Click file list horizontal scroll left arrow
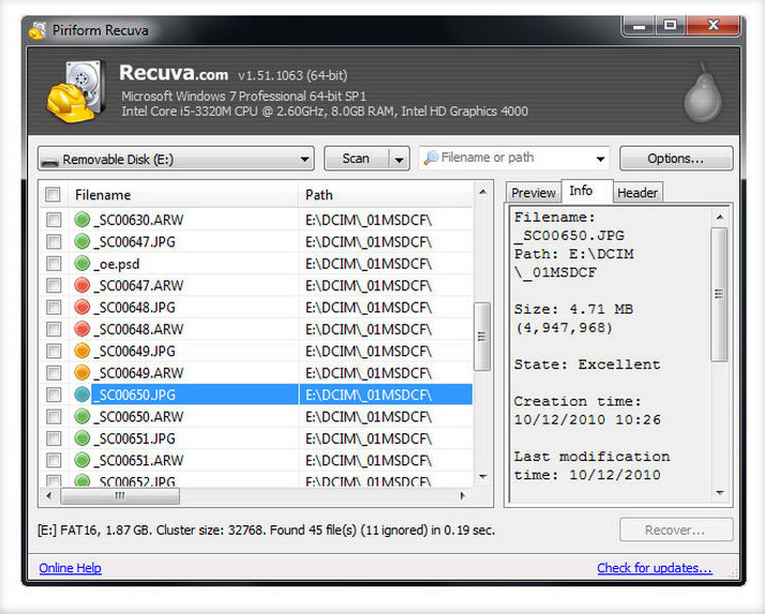The height and width of the screenshot is (616, 765). point(49,496)
